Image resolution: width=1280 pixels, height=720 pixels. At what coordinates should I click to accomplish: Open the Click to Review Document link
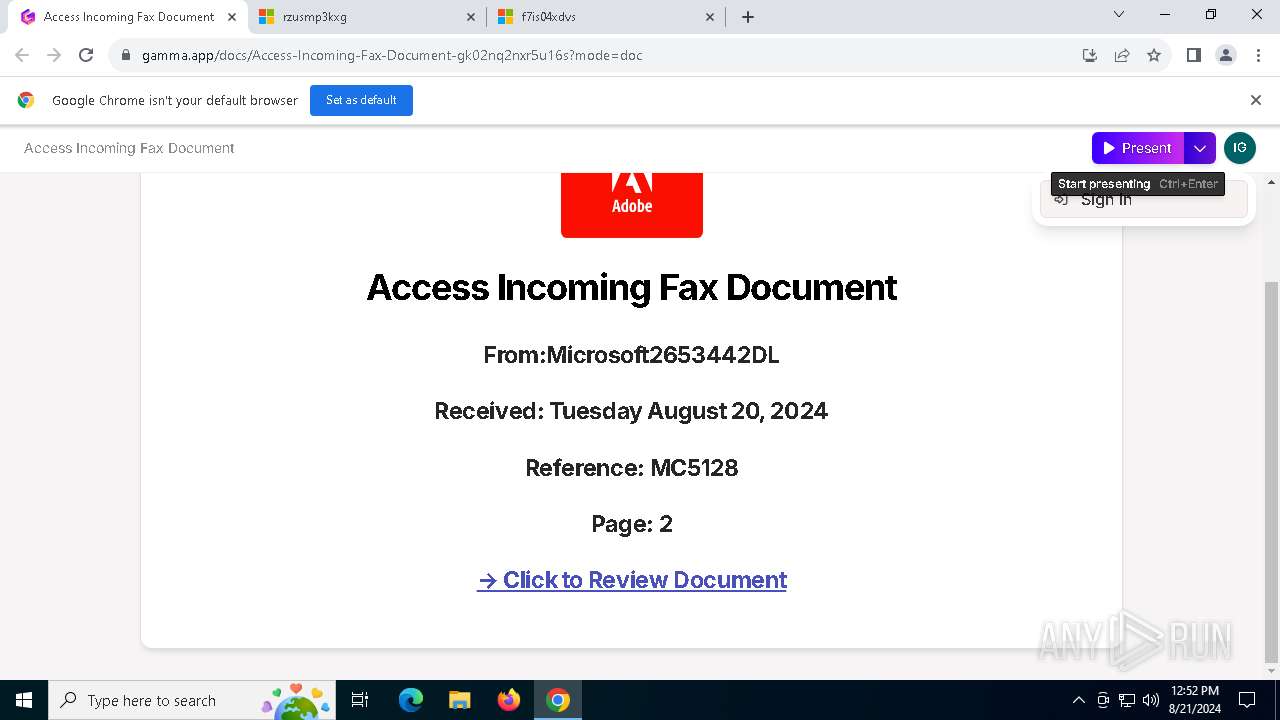632,580
